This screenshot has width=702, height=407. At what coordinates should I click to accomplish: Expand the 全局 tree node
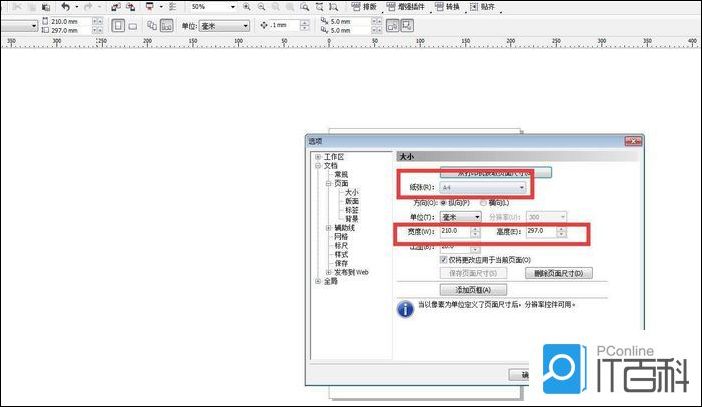click(x=318, y=281)
